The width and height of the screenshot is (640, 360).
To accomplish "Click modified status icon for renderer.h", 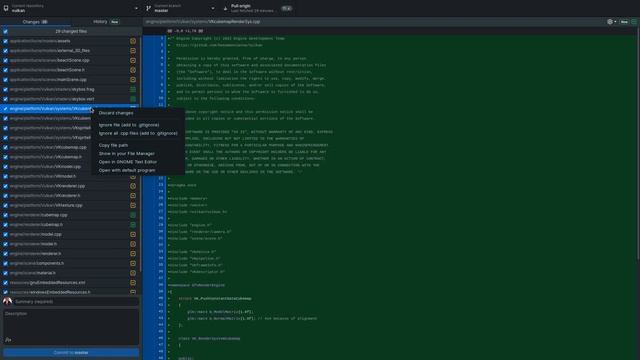I will tap(133, 254).
